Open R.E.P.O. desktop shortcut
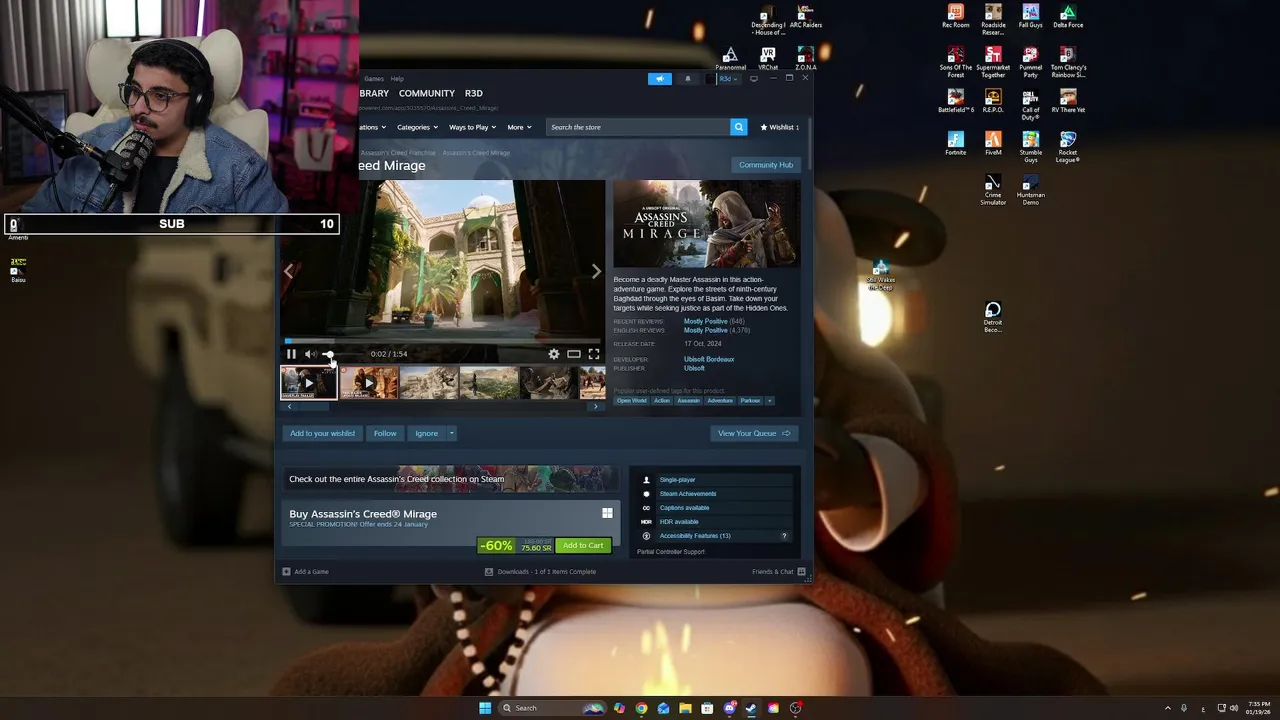1280x720 pixels. click(993, 100)
